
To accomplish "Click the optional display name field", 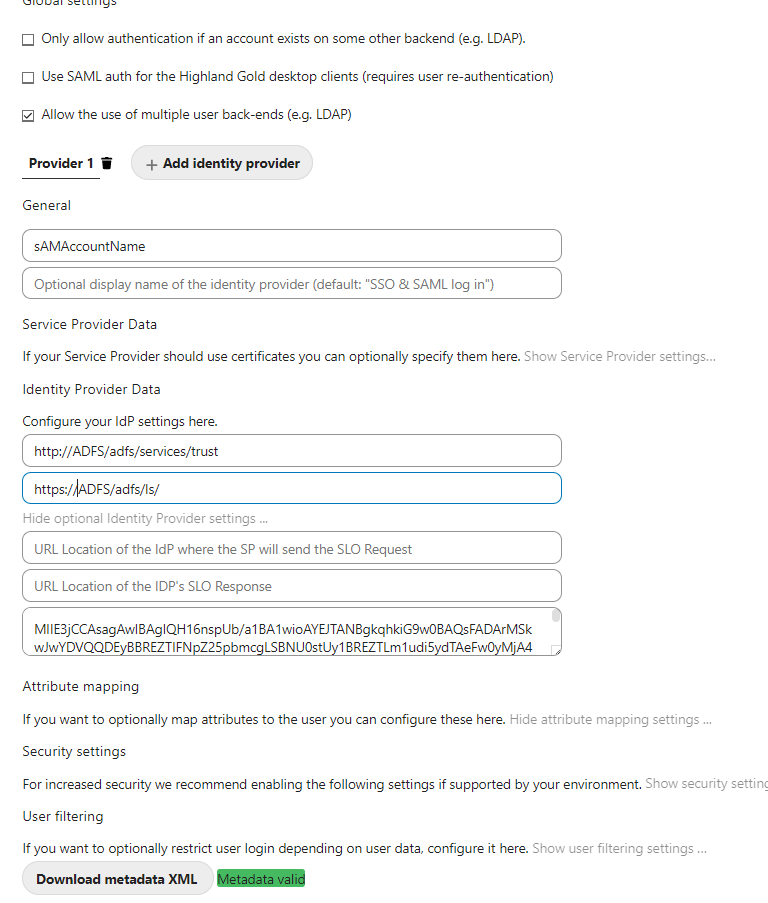I will pos(291,283).
